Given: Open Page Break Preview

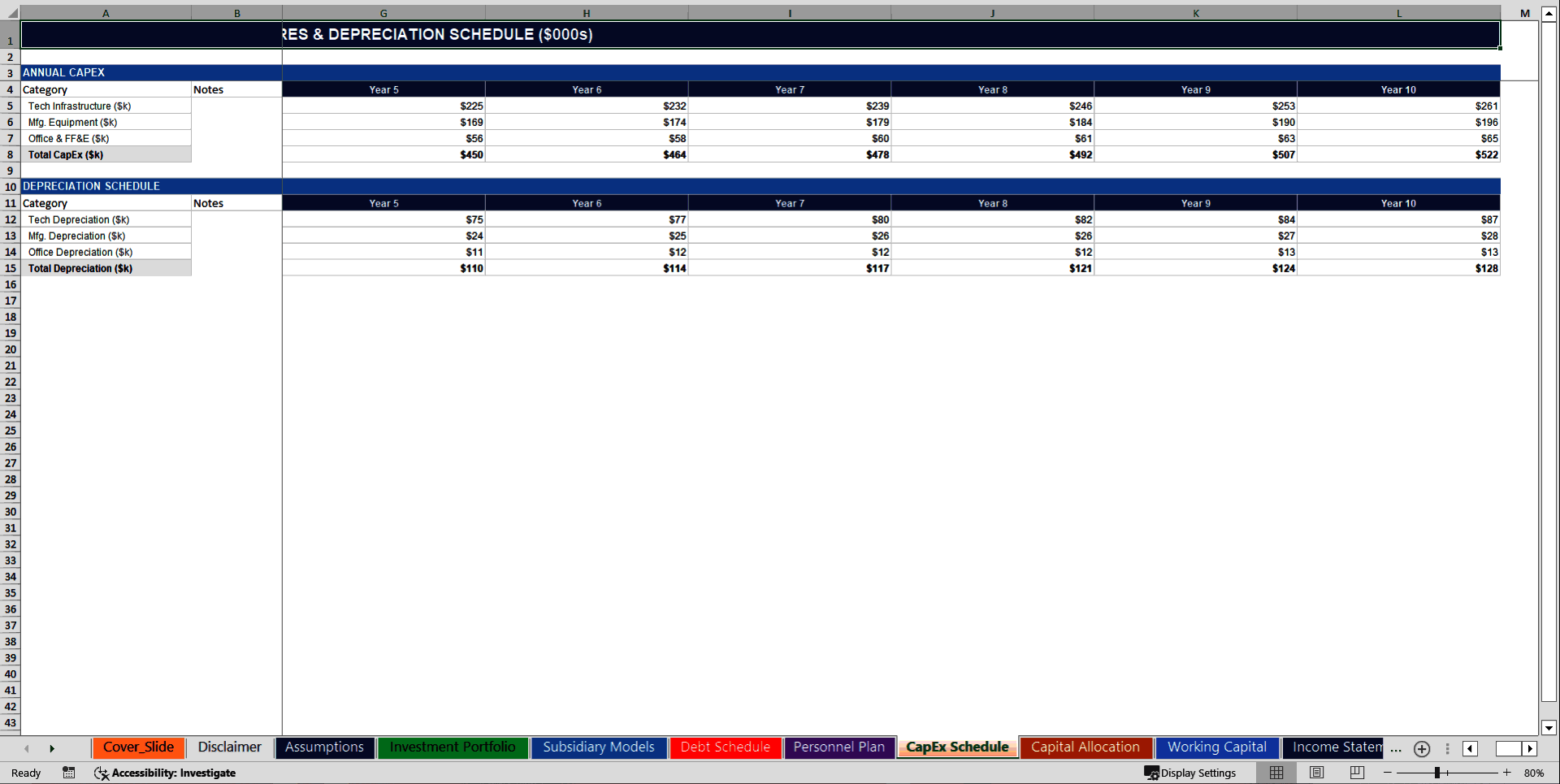Looking at the screenshot, I should (1356, 773).
